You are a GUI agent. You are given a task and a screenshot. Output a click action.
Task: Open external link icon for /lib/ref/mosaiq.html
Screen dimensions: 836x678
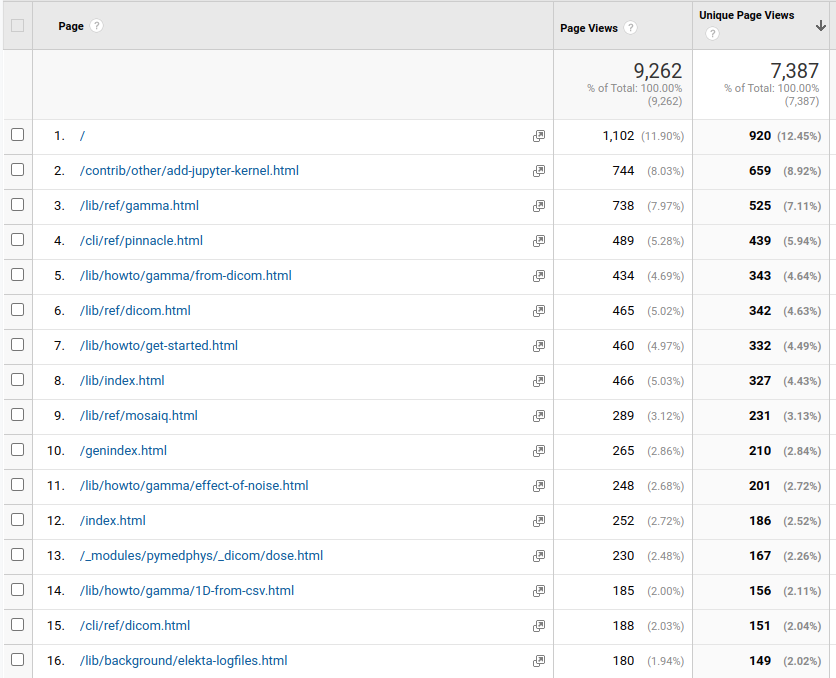pos(539,416)
